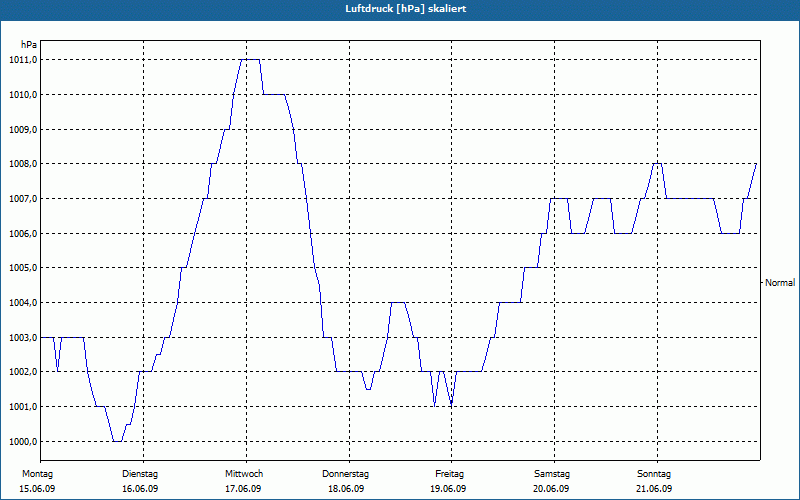Viewport: 800px width, 500px height.
Task: Select the 1009,0 axis label
Action: 23,130
